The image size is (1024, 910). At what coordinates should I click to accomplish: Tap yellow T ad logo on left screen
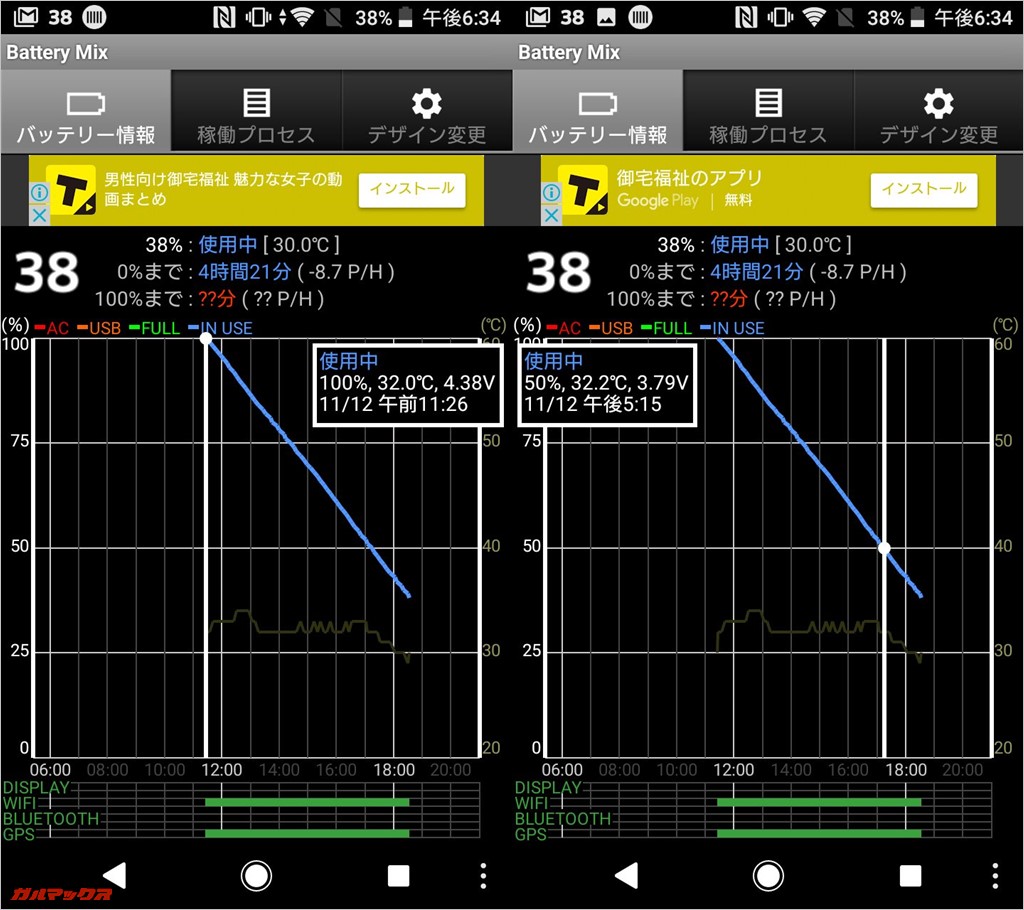(71, 189)
